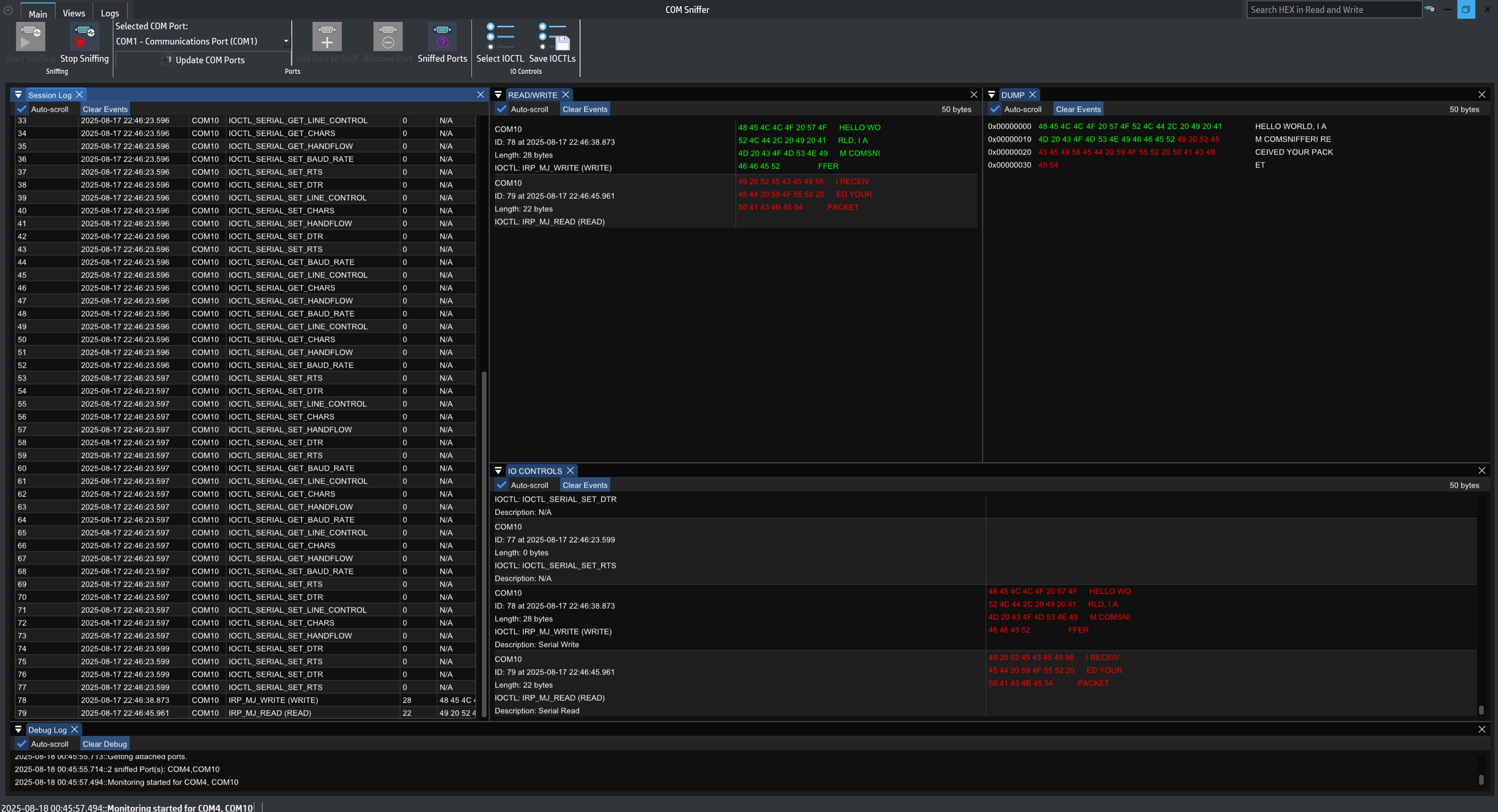Focus the Search HEX in Read and Write field
The width and height of the screenshot is (1498, 812).
click(1334, 9)
